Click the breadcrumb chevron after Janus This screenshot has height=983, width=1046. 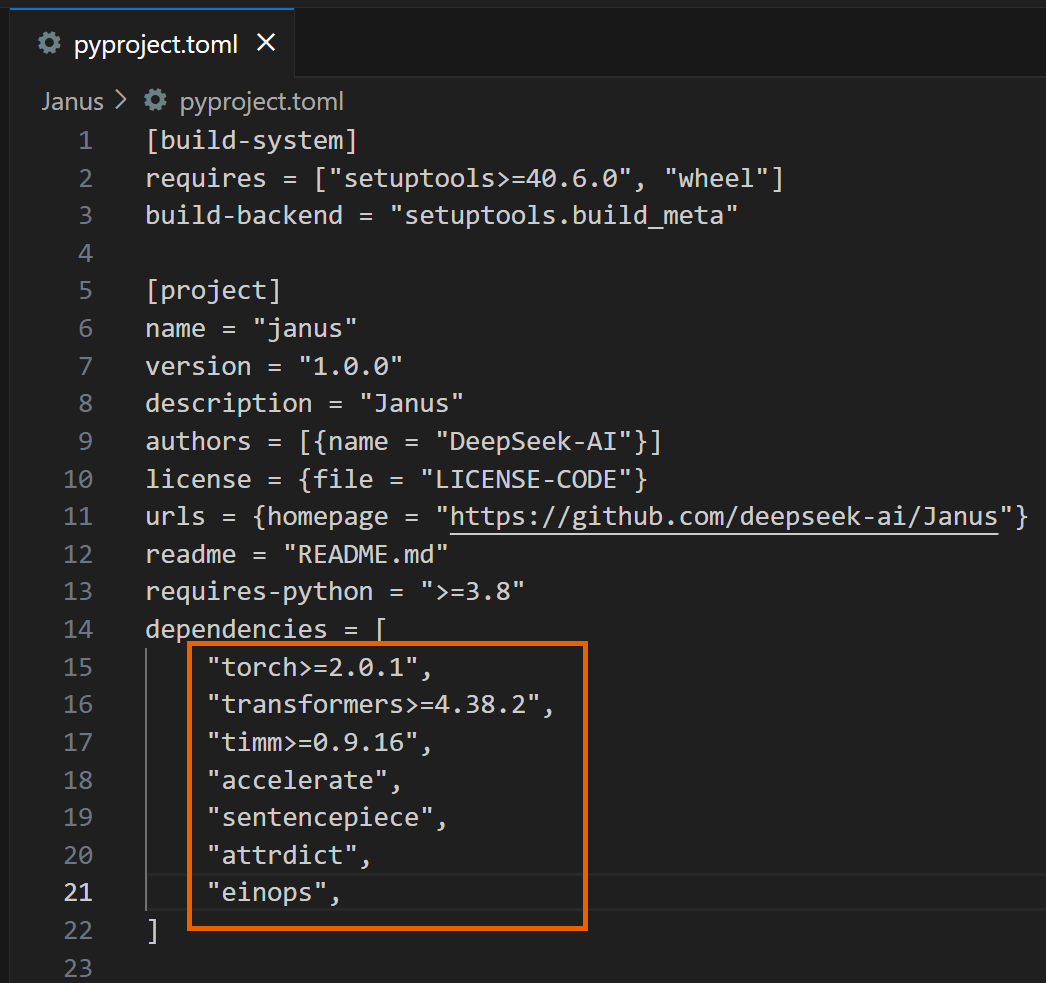[x=122, y=101]
